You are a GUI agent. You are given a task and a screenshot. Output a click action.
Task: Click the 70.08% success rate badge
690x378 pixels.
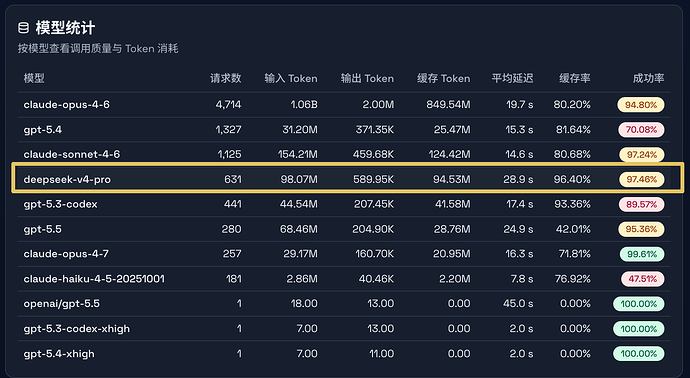point(641,130)
